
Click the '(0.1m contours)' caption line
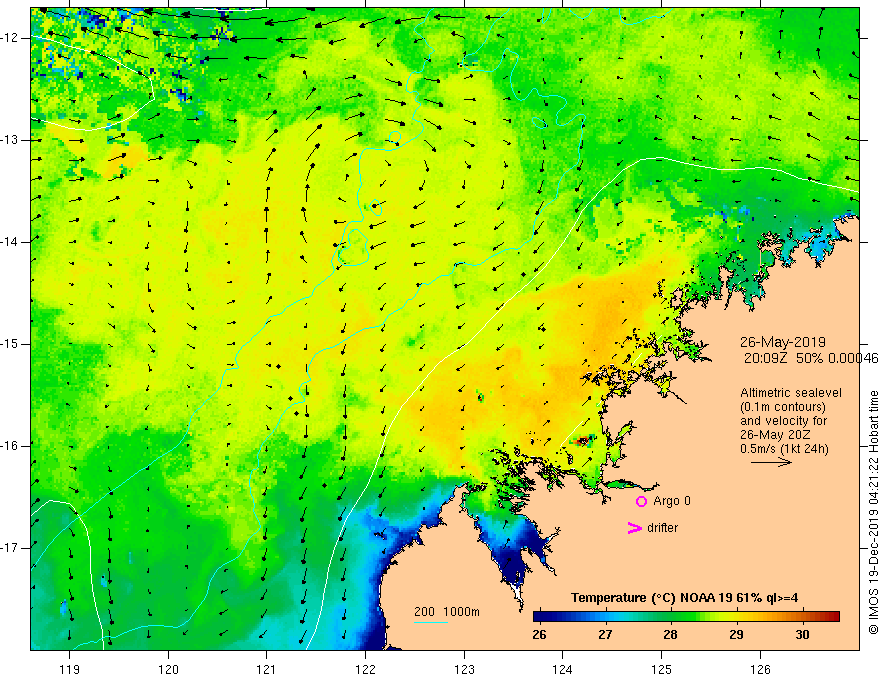(x=782, y=407)
